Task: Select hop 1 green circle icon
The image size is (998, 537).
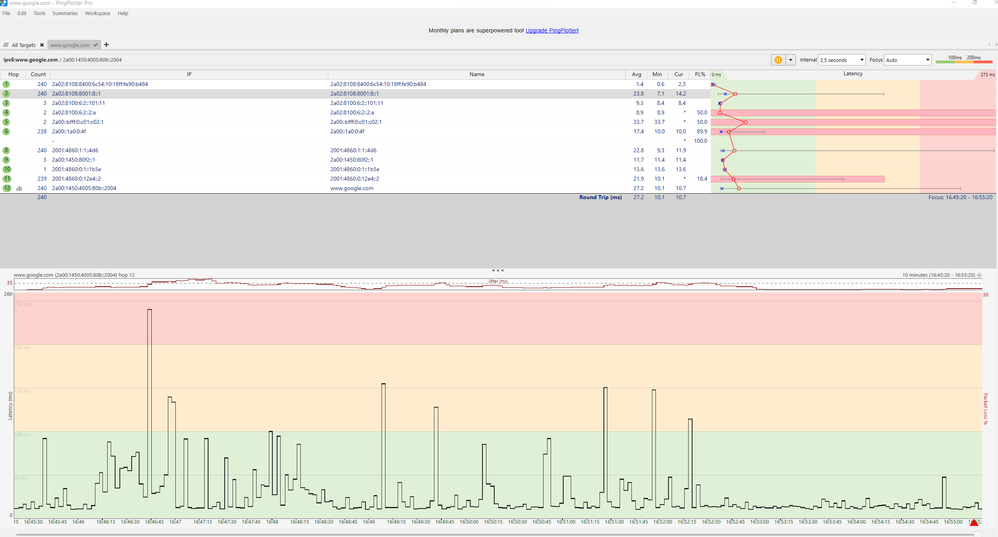Action: pos(6,84)
